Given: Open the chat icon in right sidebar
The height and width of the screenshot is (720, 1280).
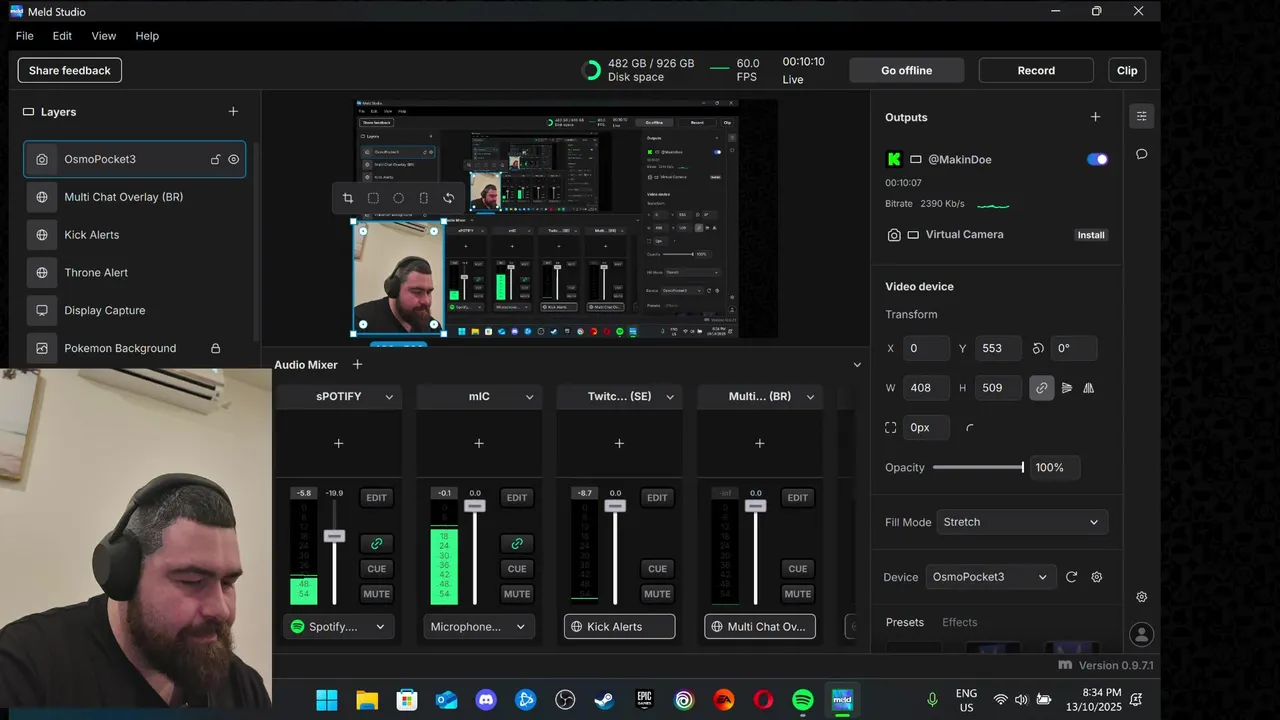Looking at the screenshot, I should click(x=1142, y=154).
